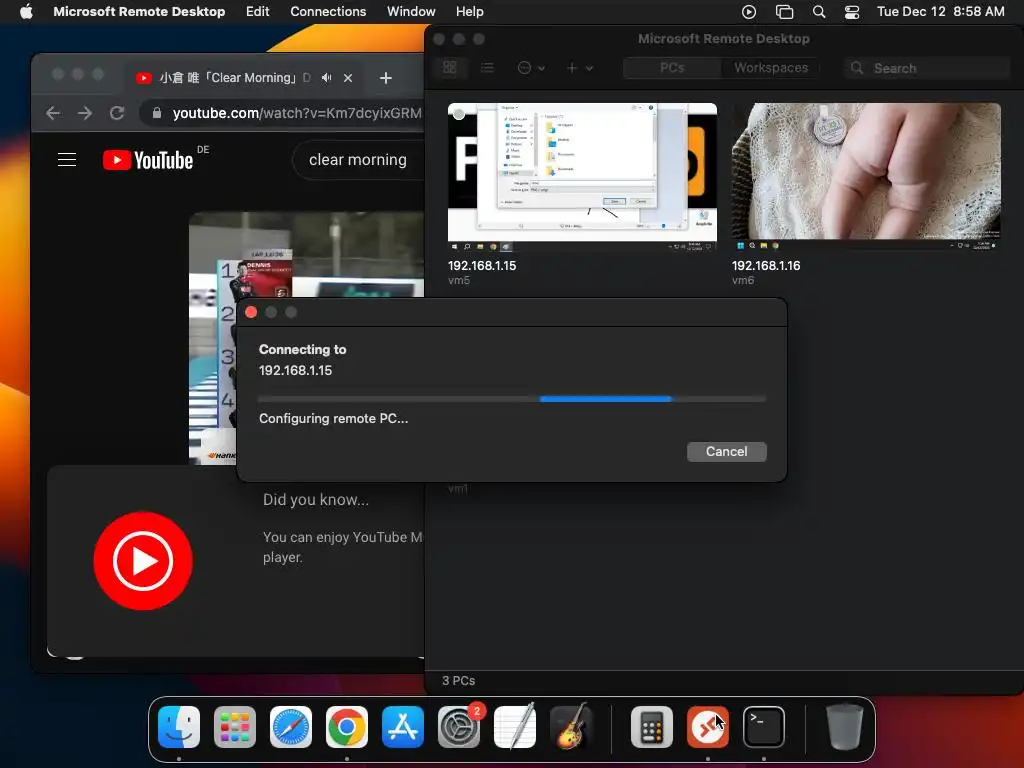Open Finder from the dock
The image size is (1024, 768).
[179, 727]
